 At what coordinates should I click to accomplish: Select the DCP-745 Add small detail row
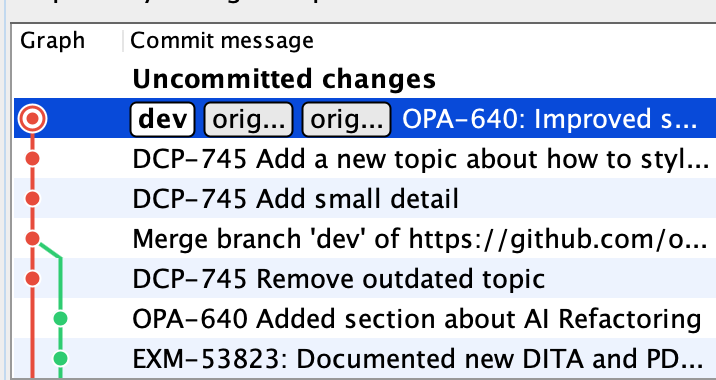(x=365, y=199)
